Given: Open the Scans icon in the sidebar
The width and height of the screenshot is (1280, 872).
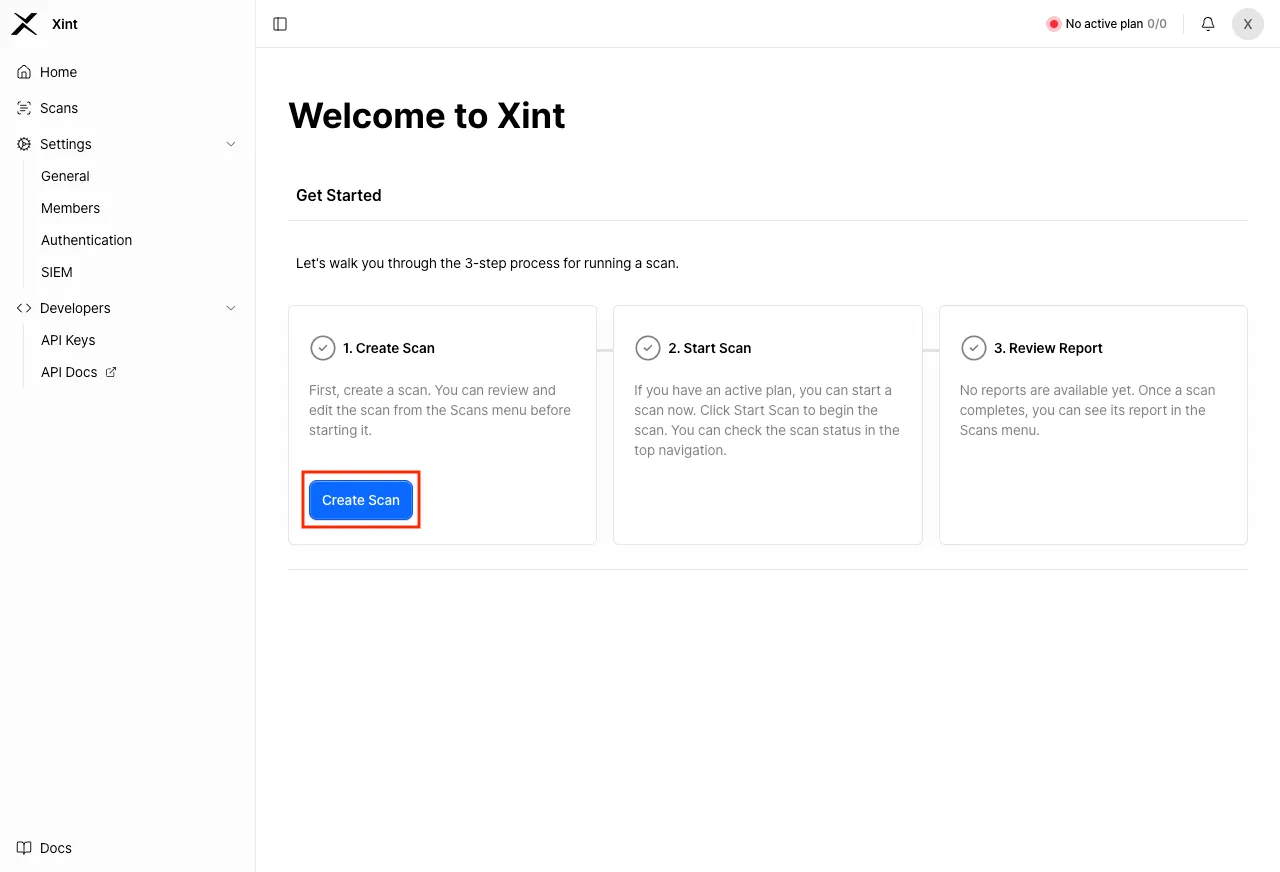Looking at the screenshot, I should (22, 107).
